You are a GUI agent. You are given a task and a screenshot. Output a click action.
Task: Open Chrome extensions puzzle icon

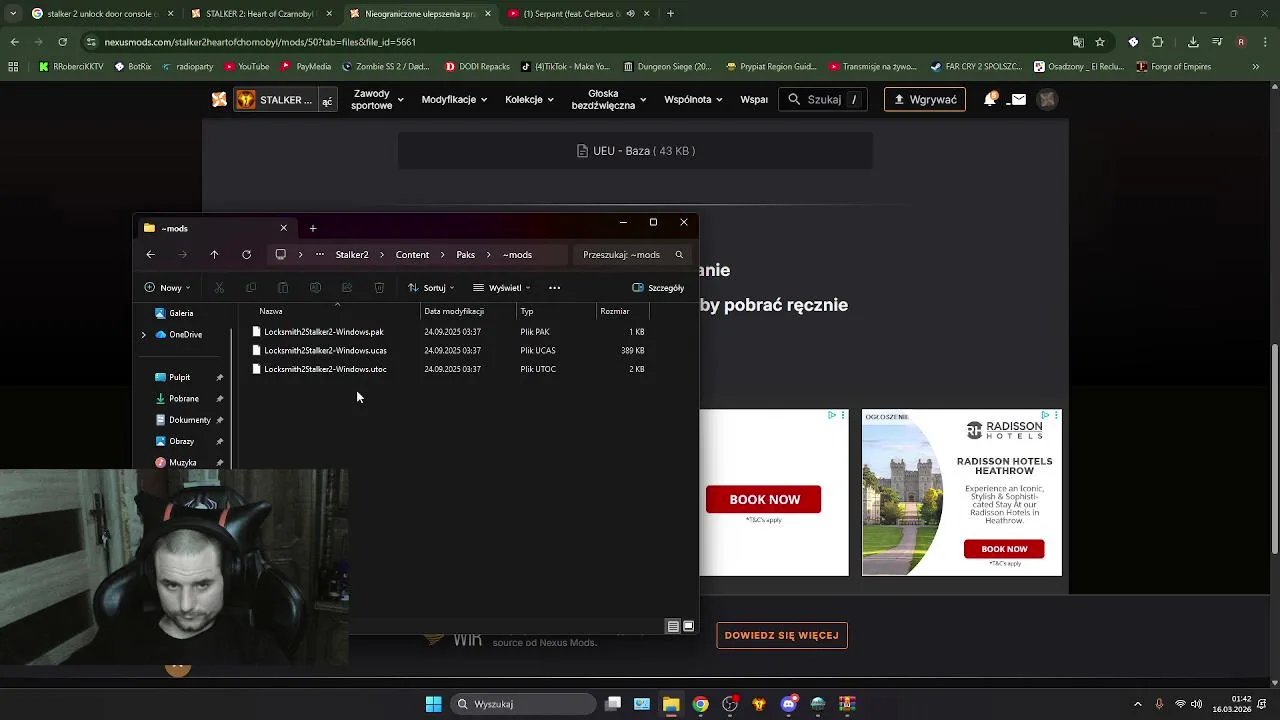click(x=1158, y=42)
